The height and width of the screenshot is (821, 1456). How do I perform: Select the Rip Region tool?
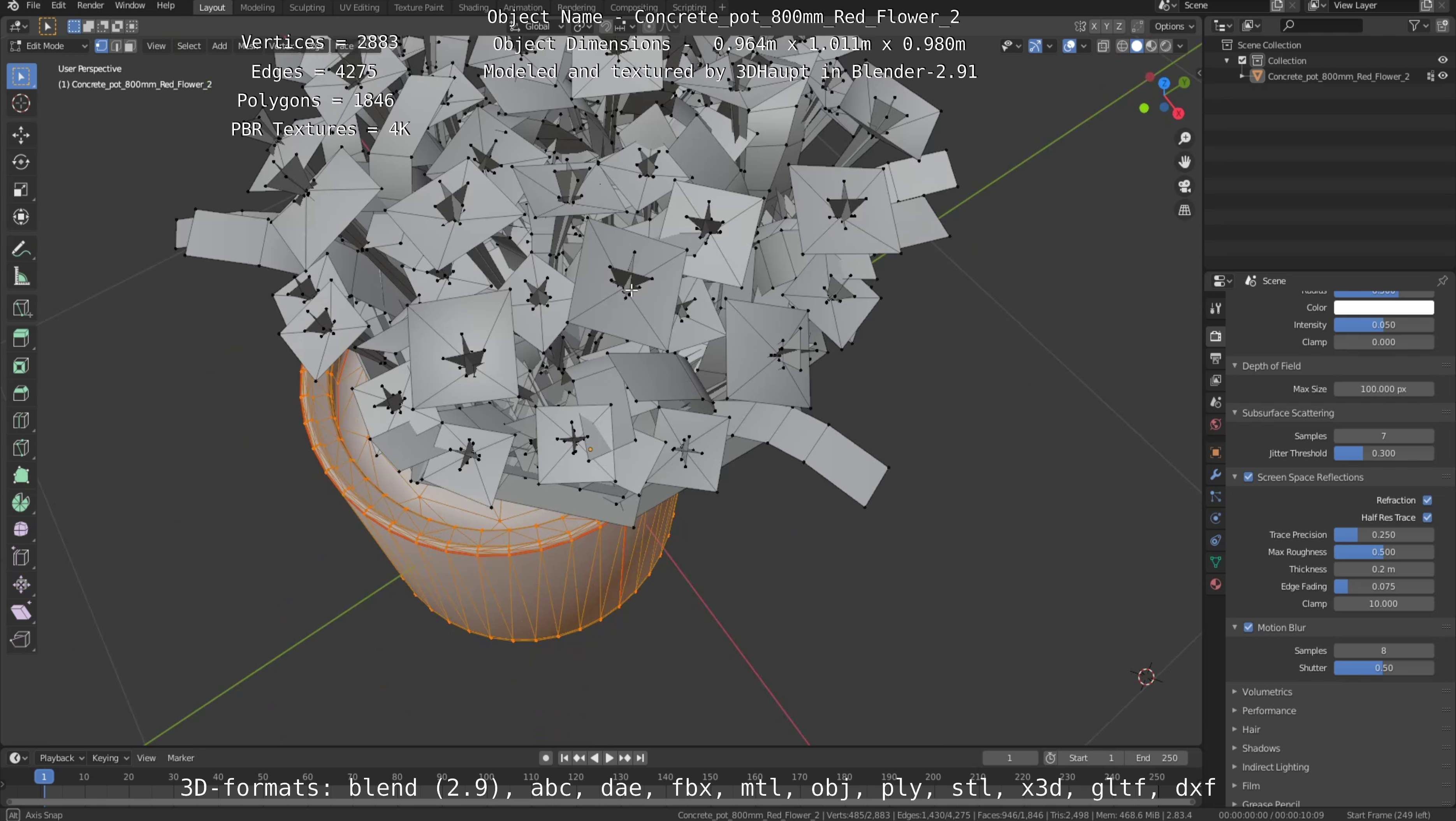(21, 639)
